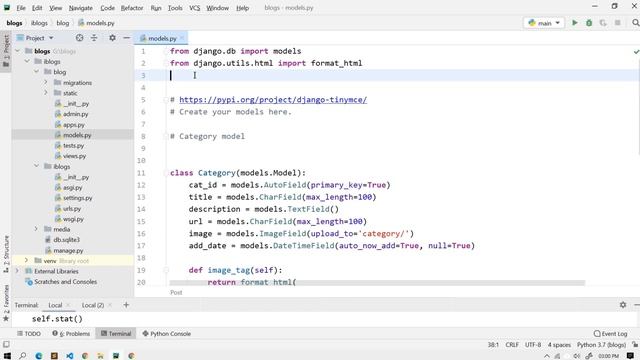Collapse the blog app folder
The width and height of the screenshot is (640, 360).
tap(36, 72)
